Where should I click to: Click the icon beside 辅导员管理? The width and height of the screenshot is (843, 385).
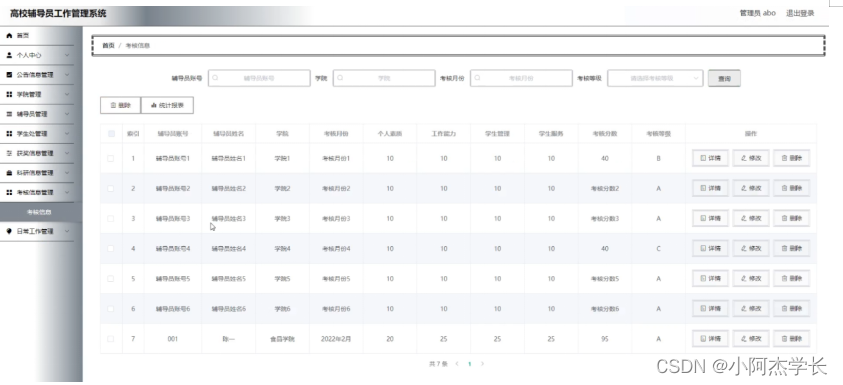(9, 114)
